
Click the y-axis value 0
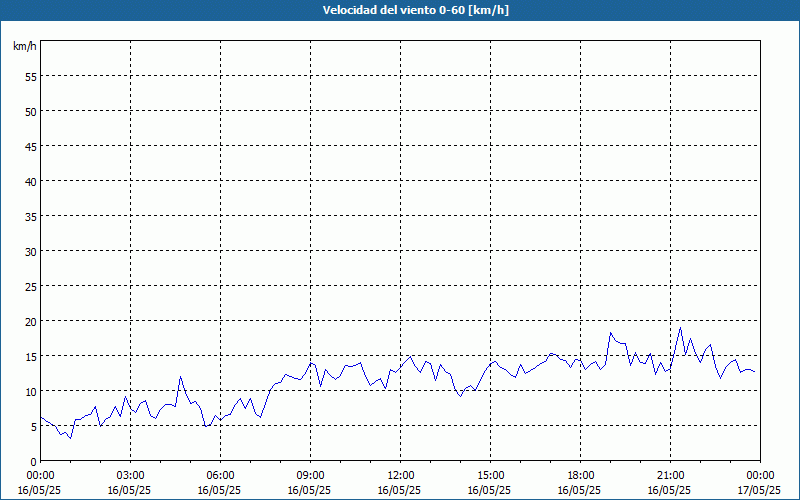point(34,462)
